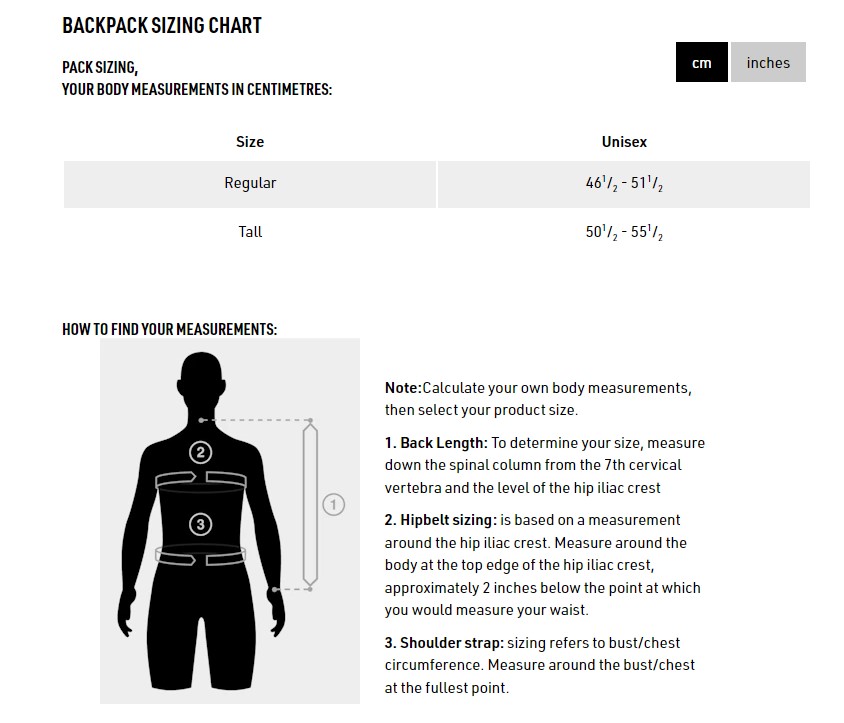
Task: Select the Tall size row
Action: click(250, 232)
